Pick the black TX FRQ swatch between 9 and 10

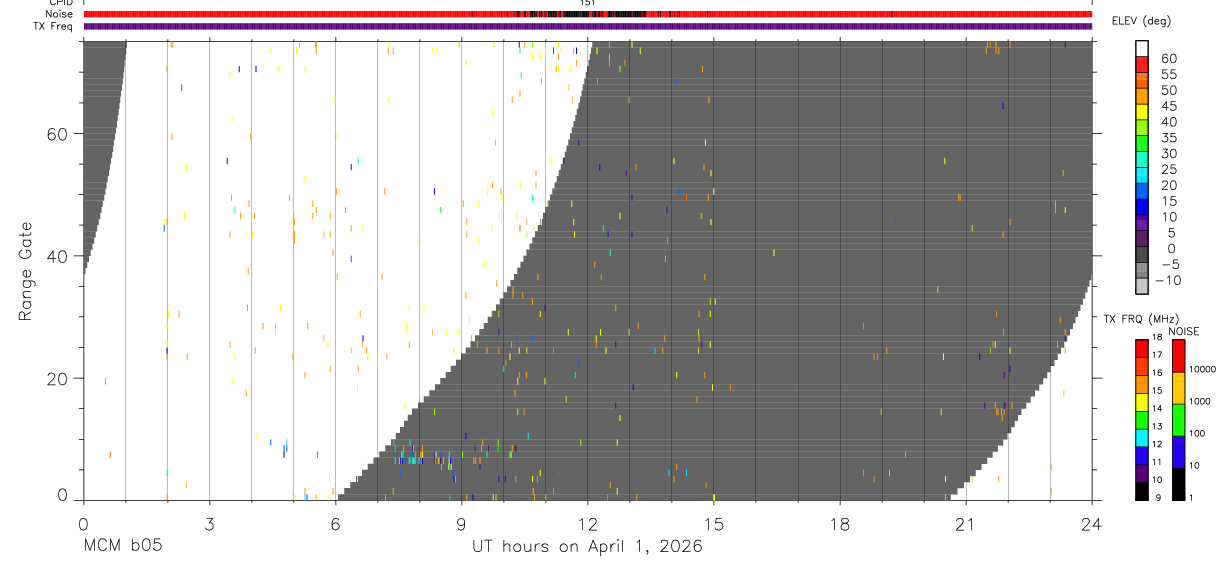[x=1142, y=491]
